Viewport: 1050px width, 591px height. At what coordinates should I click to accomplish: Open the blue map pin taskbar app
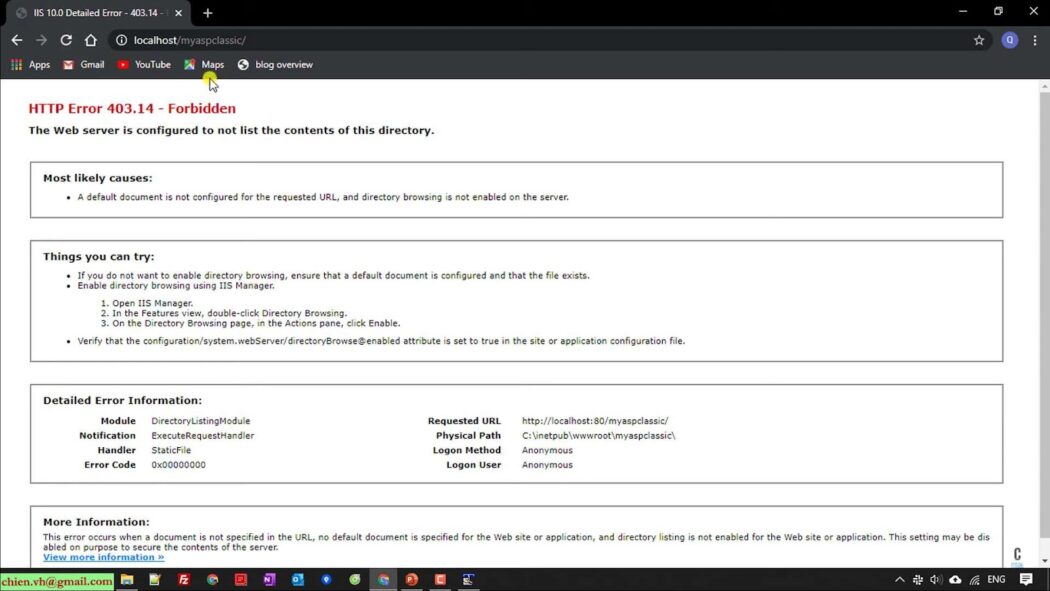click(326, 580)
